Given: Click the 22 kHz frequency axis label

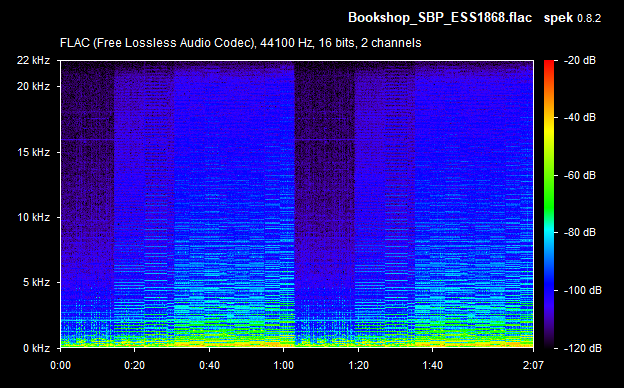Looking at the screenshot, I should [33, 60].
